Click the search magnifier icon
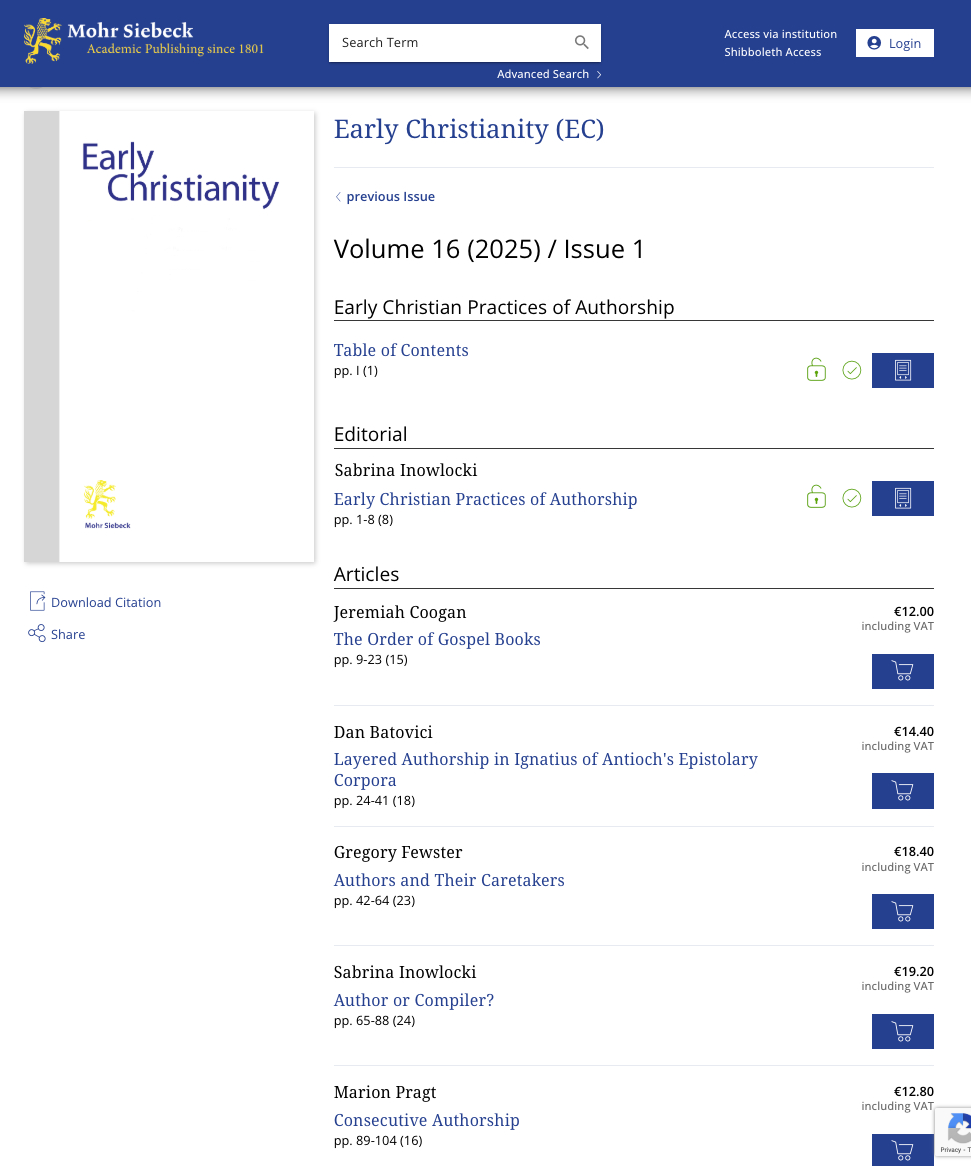Screen dimensions: 971x1166 coord(581,42)
